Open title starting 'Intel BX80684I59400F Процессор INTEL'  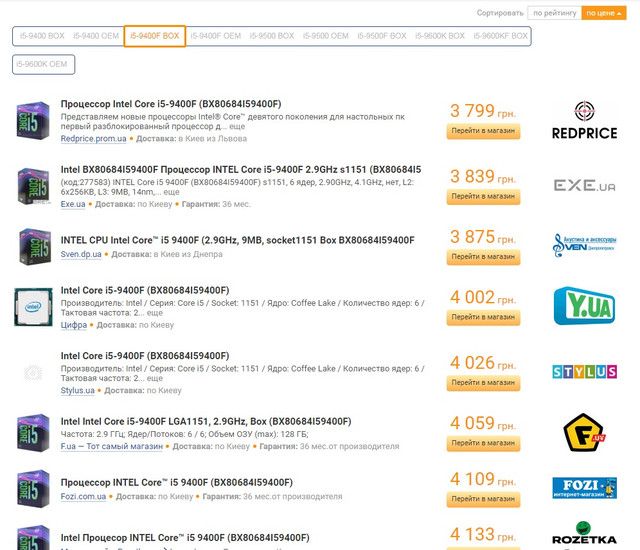pos(241,169)
